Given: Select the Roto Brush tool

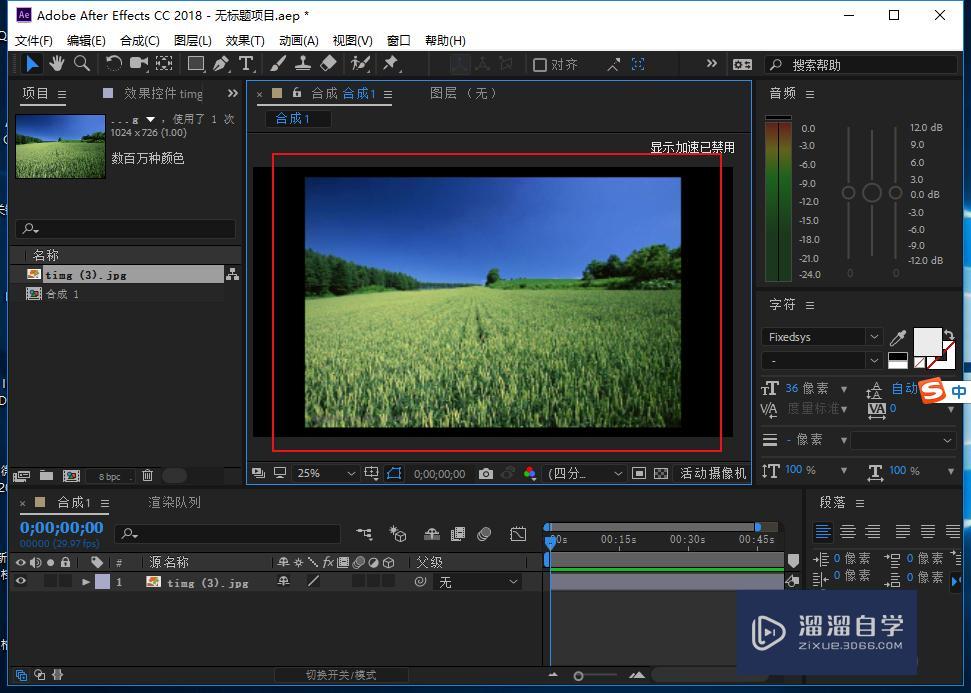Looking at the screenshot, I should click(360, 64).
